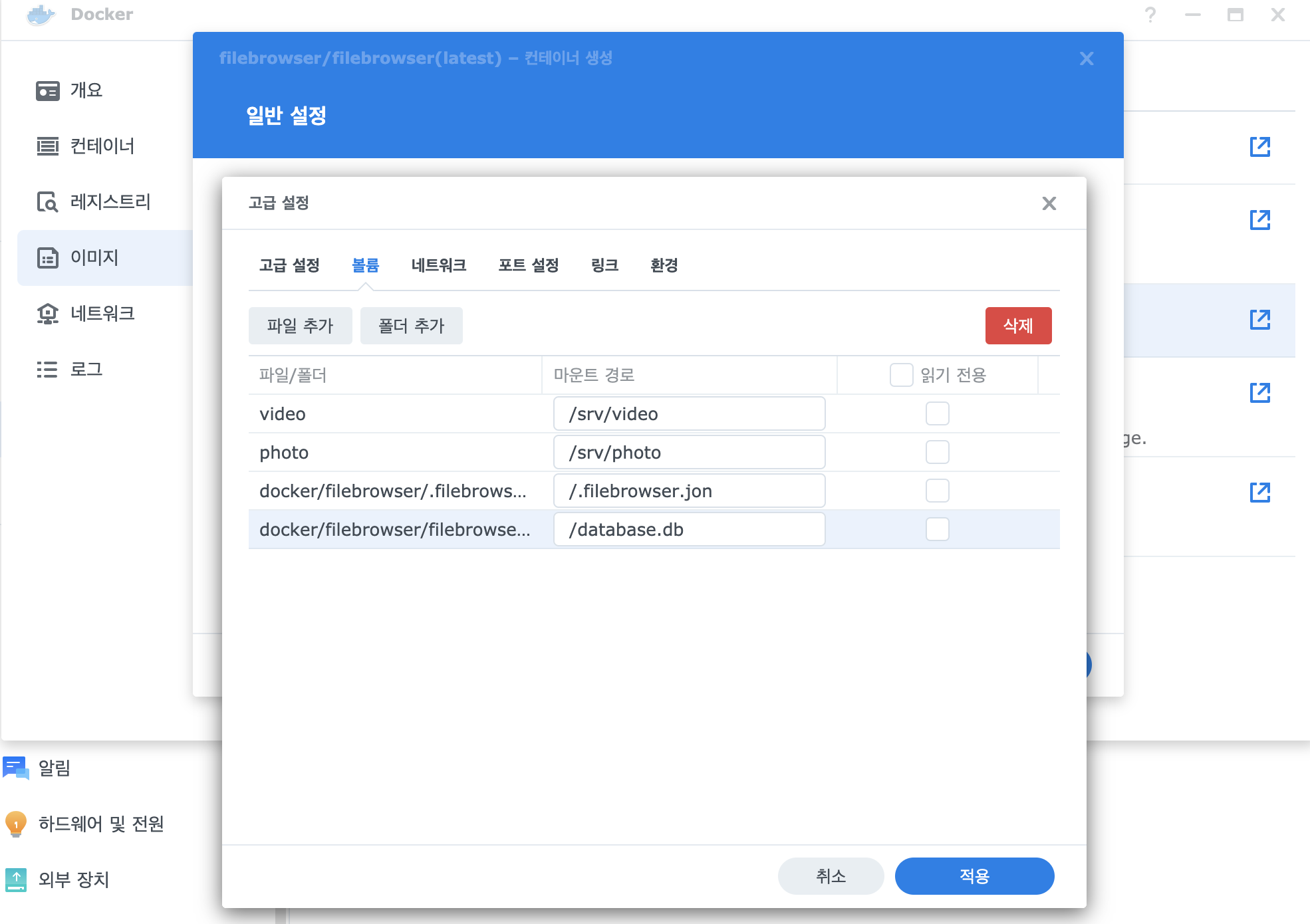The width and height of the screenshot is (1310, 924).
Task: Edit the /.filebrowser.jon mount path field
Action: click(689, 491)
